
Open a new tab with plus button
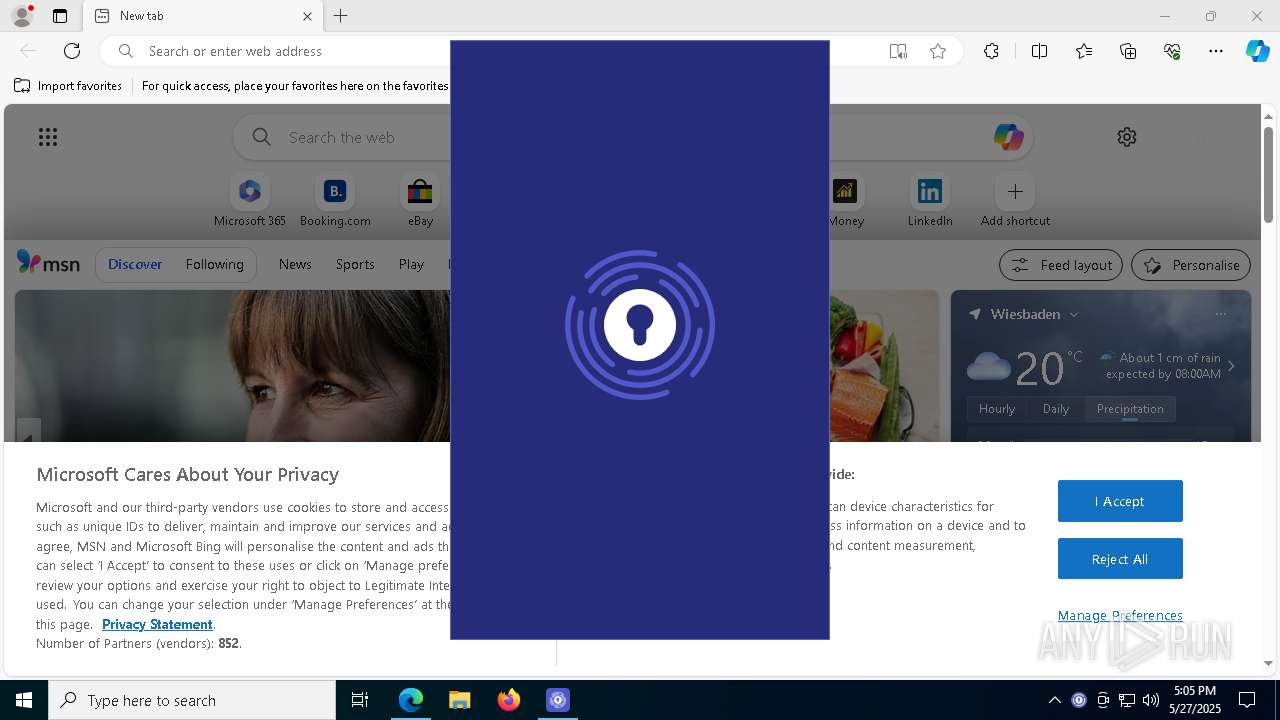pos(341,16)
